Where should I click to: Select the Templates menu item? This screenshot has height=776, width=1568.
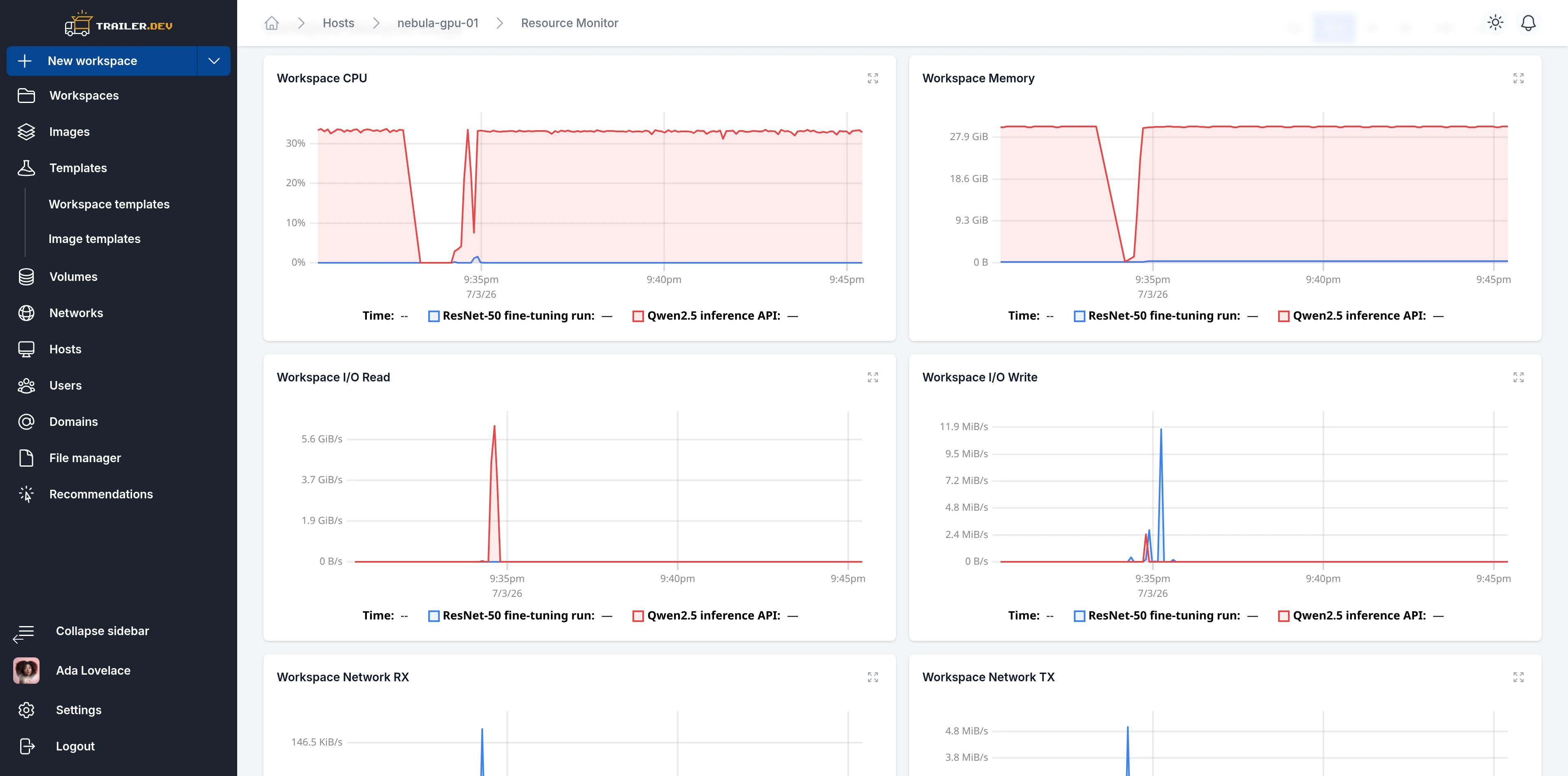click(119, 168)
